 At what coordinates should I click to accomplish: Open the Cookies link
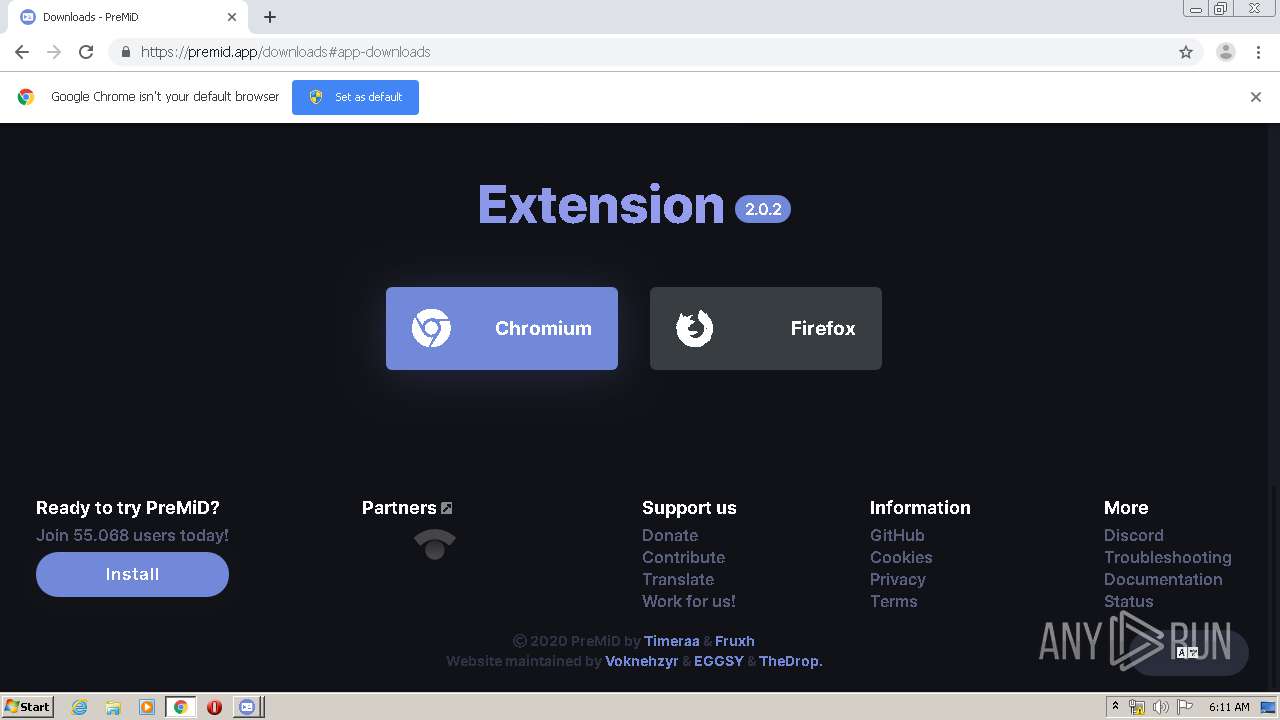901,557
